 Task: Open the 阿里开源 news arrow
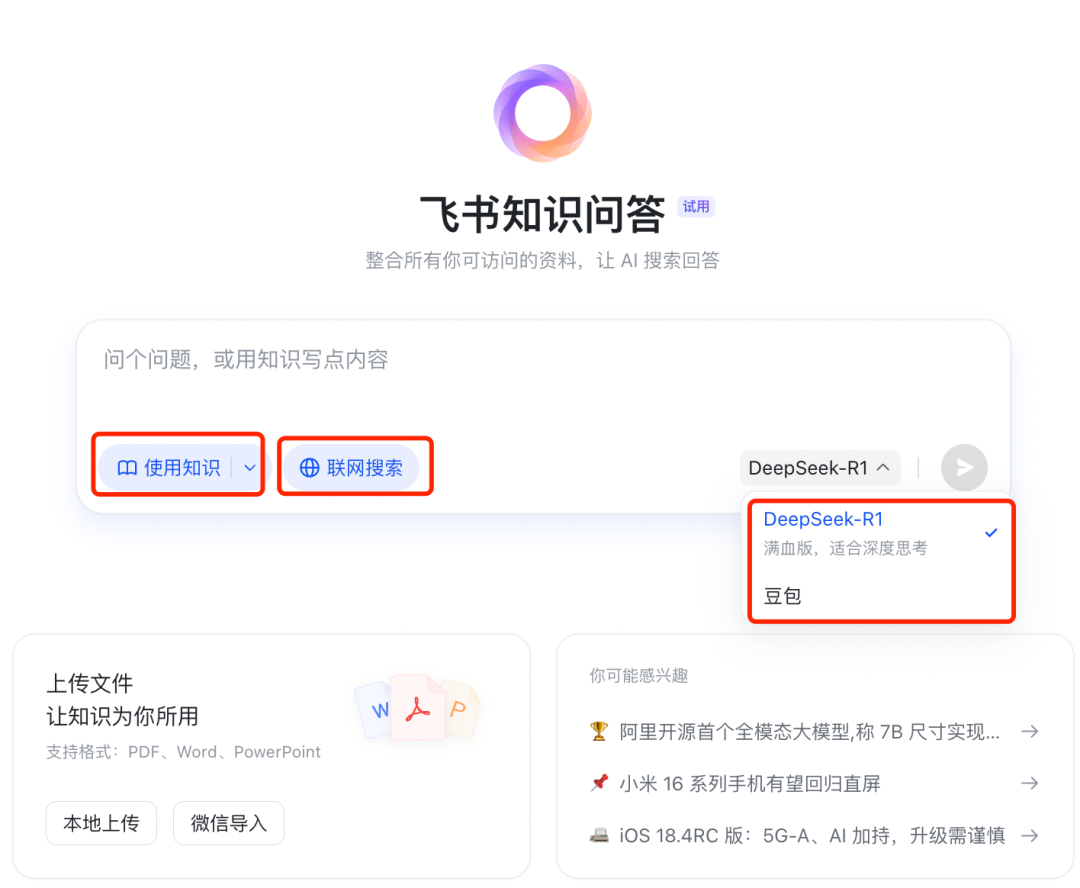tap(1030, 731)
